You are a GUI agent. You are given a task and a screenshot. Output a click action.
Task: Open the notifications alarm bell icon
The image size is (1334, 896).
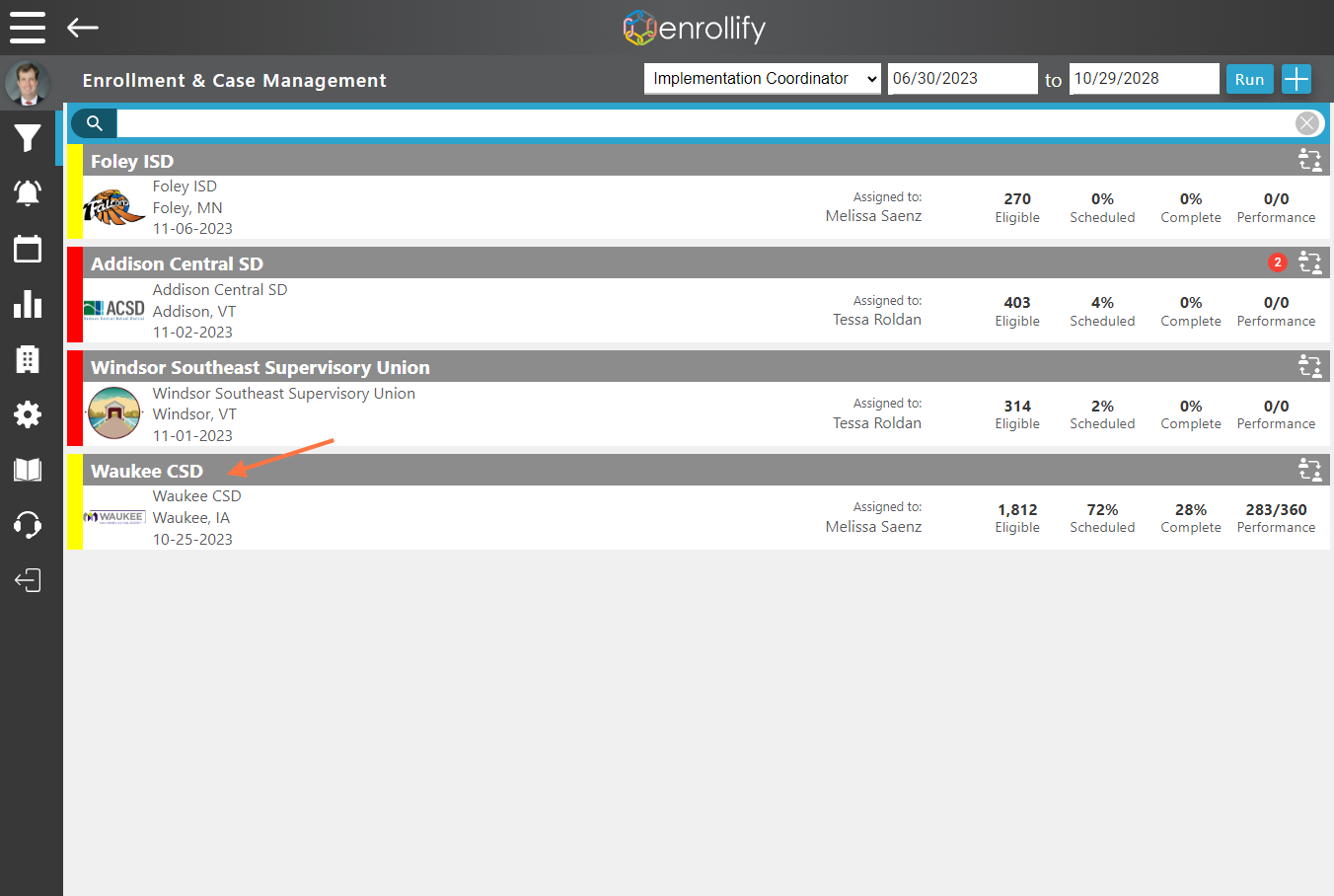coord(28,192)
